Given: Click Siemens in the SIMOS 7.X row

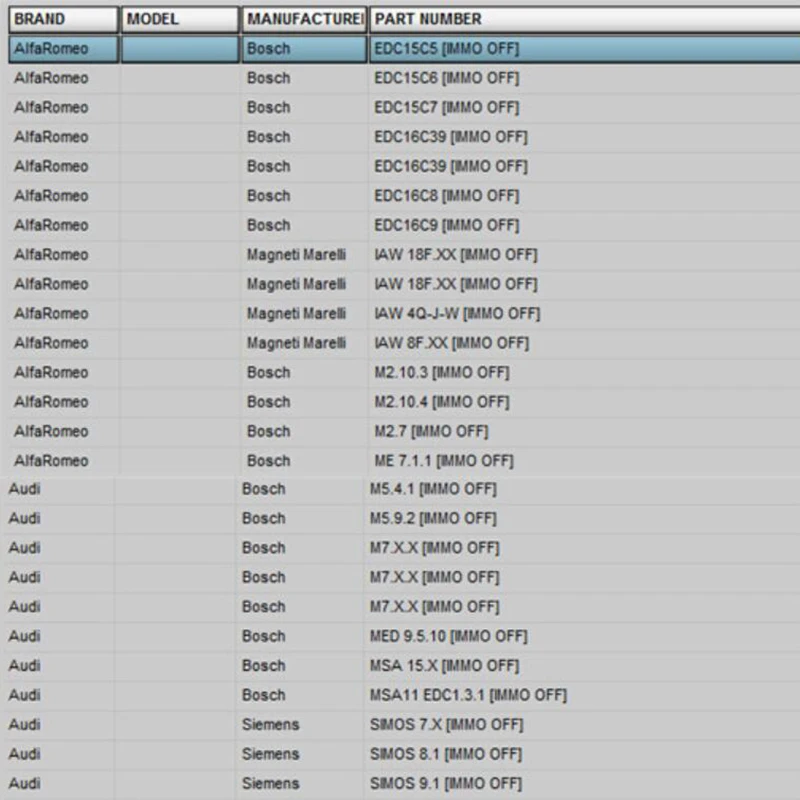Looking at the screenshot, I should point(270,725).
